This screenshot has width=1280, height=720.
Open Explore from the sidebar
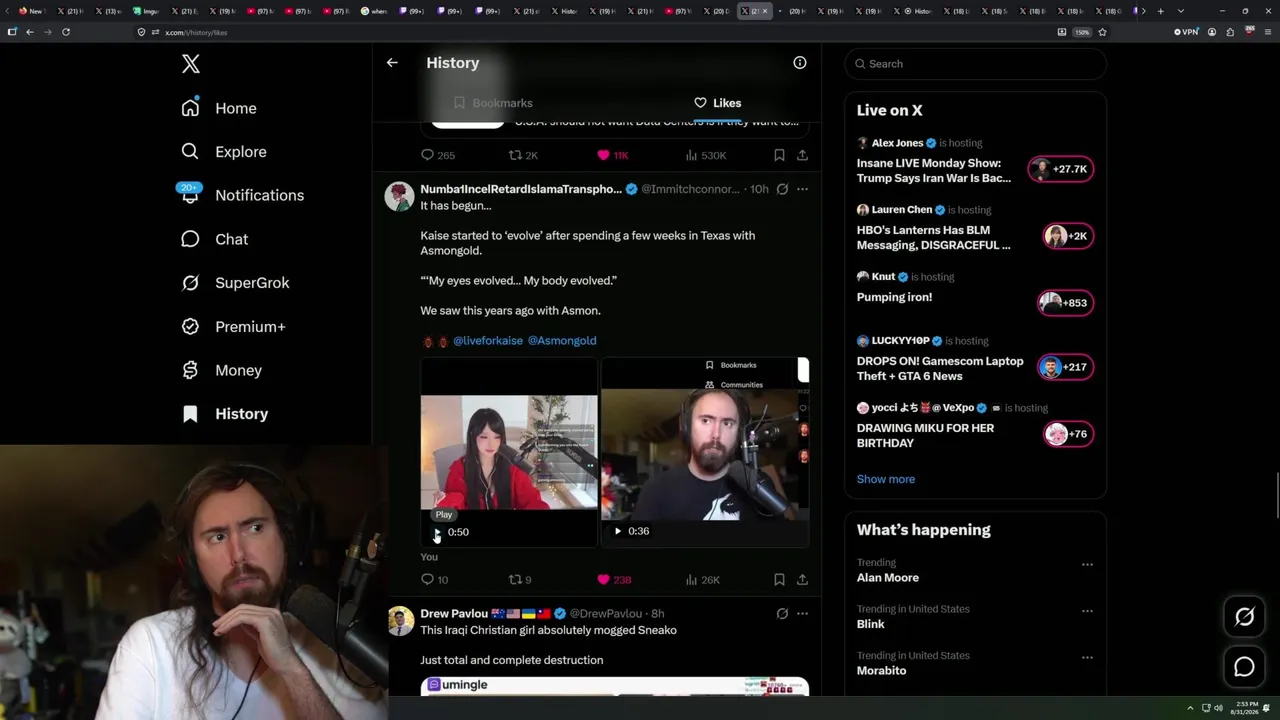(224, 152)
